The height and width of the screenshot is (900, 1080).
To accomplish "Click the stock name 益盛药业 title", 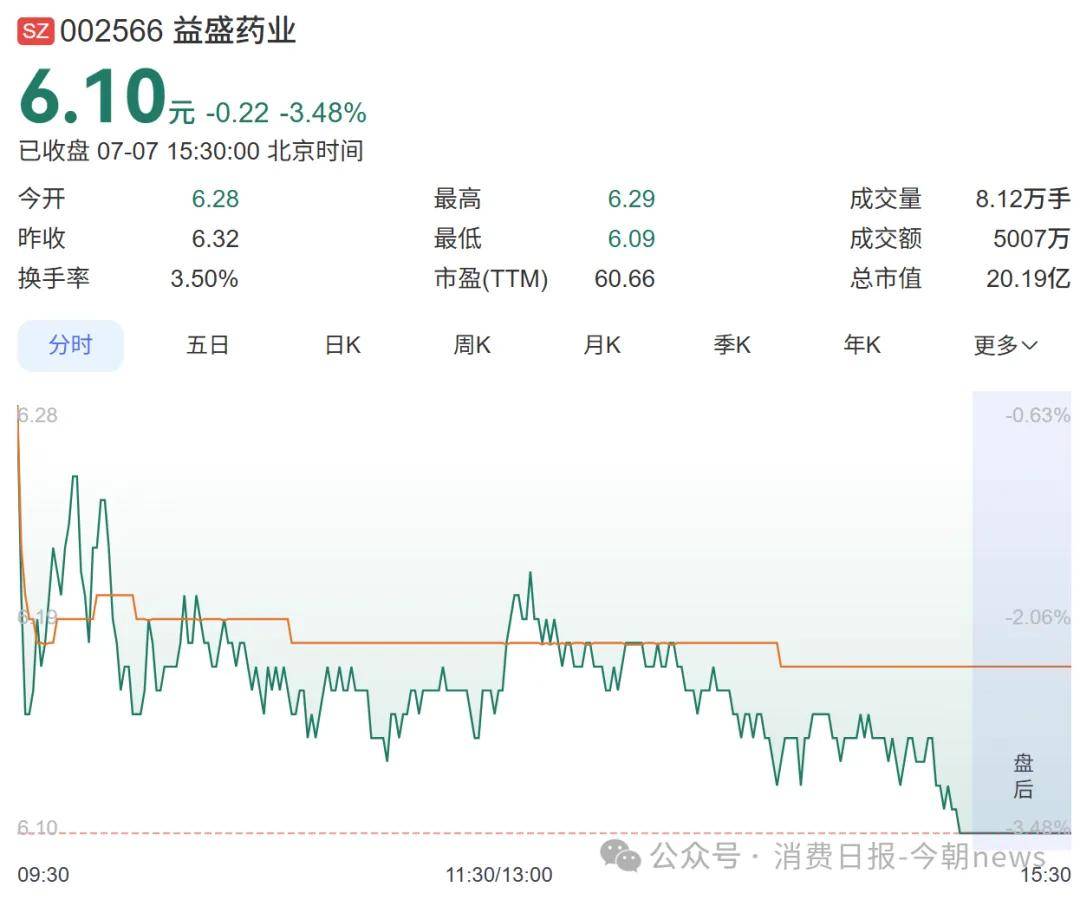I will click(234, 31).
